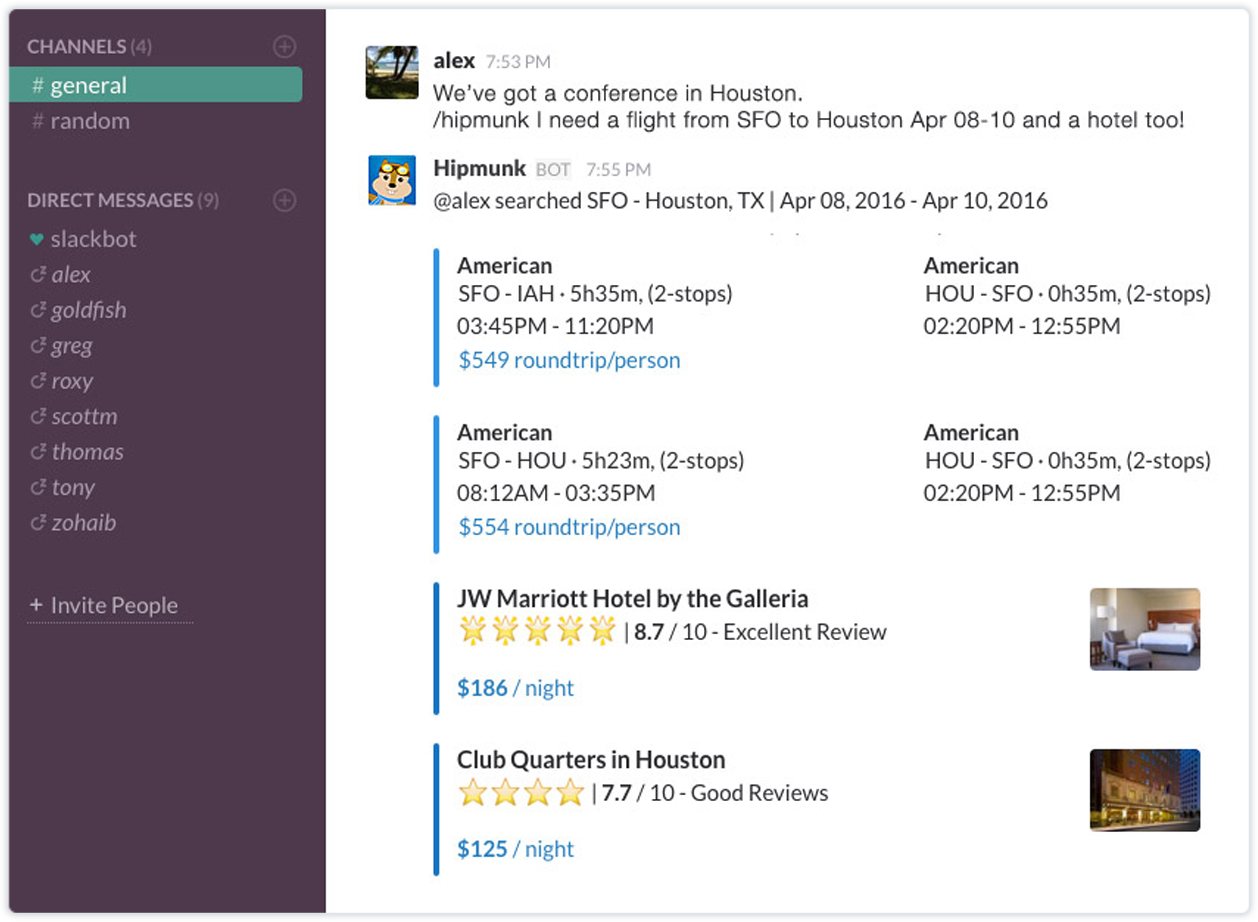This screenshot has height=922, width=1258.
Task: Open the $549 roundtrip/person flight link
Action: (x=569, y=360)
